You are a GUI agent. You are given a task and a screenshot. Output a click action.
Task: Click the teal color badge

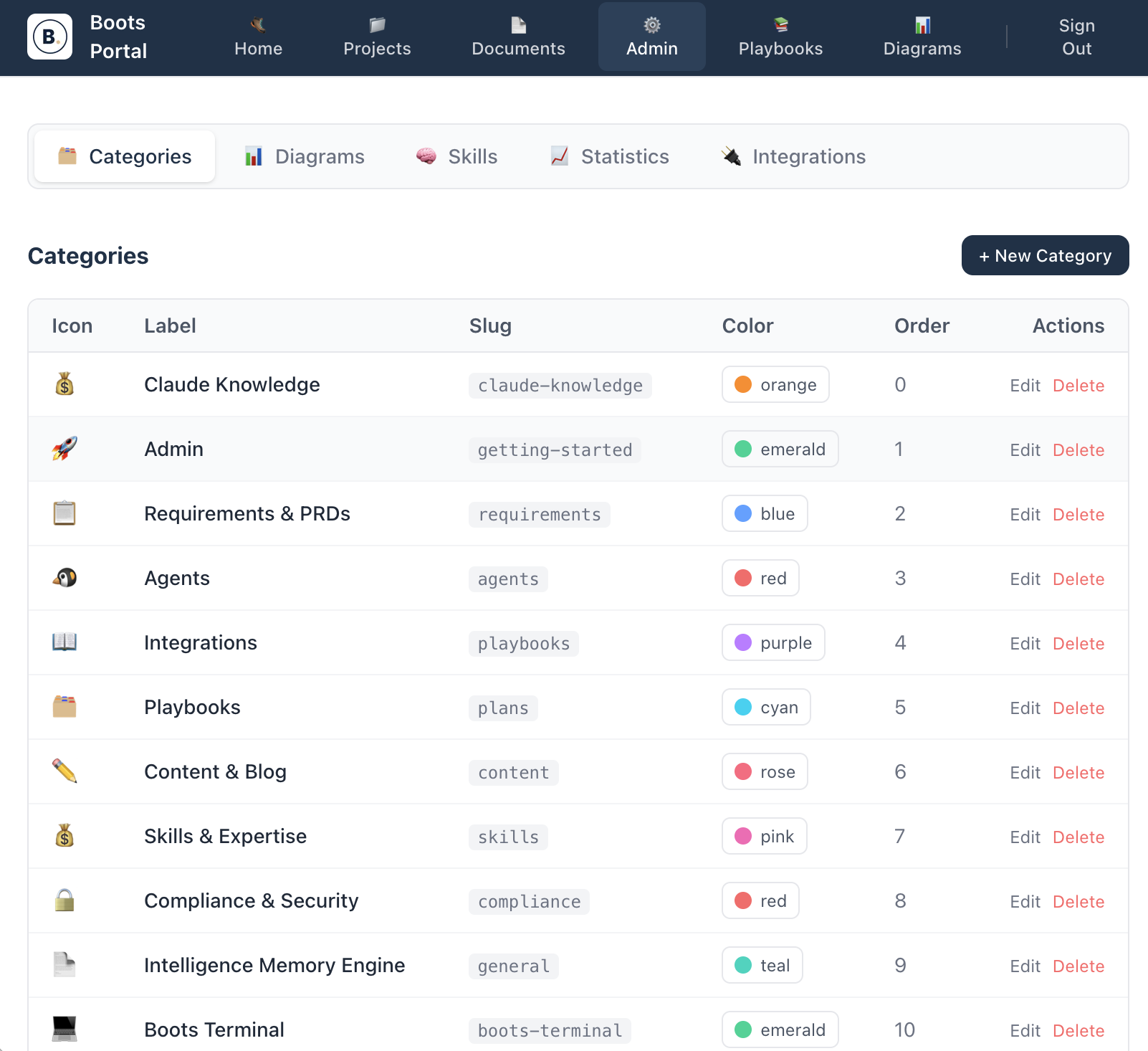762,965
